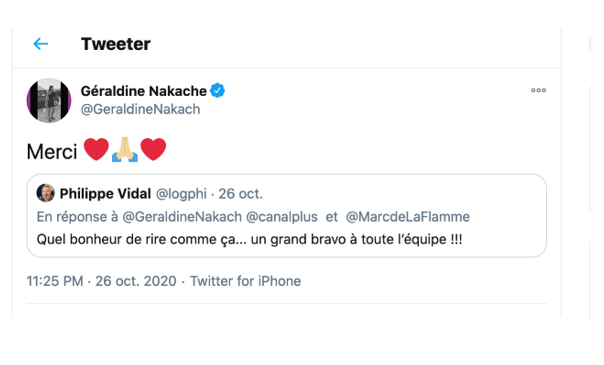The width and height of the screenshot is (604, 365).
Task: Open the three-dot more options menu
Action: tap(538, 90)
